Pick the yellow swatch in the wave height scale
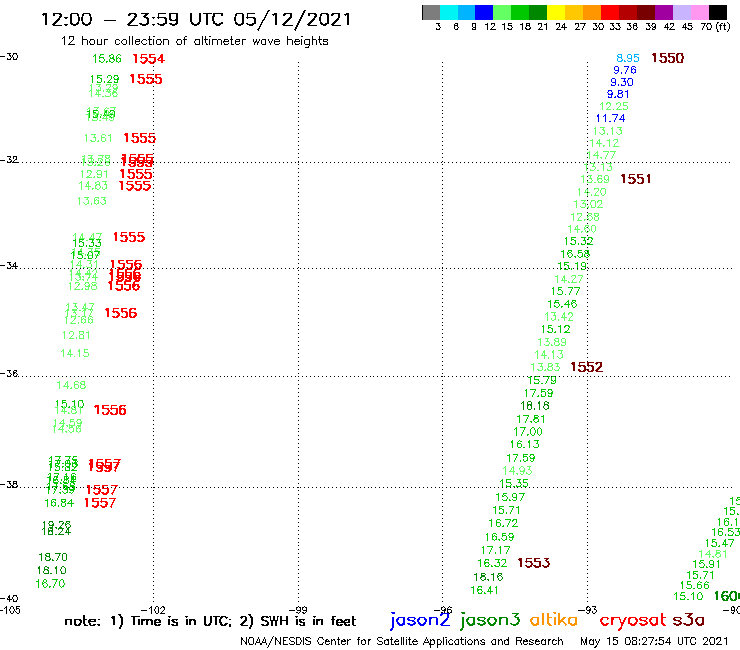 coord(556,12)
